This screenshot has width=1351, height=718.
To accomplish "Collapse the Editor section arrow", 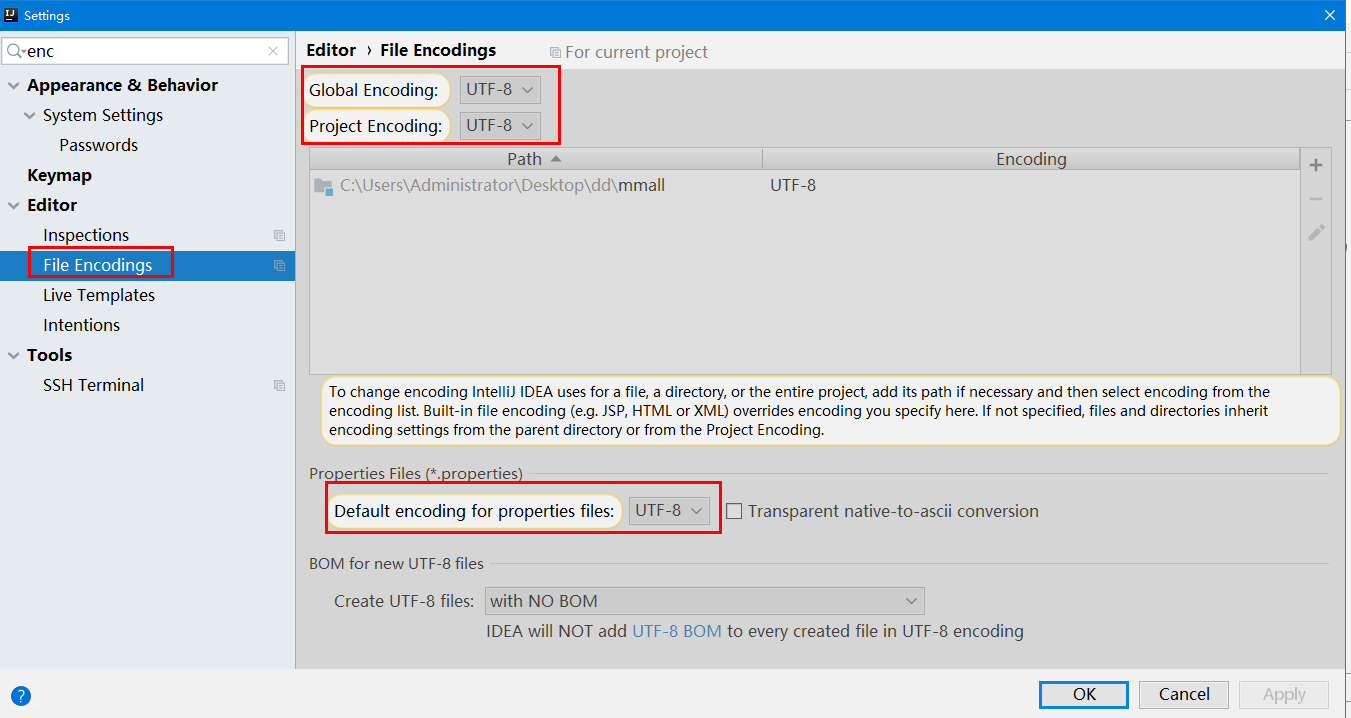I will click(14, 206).
